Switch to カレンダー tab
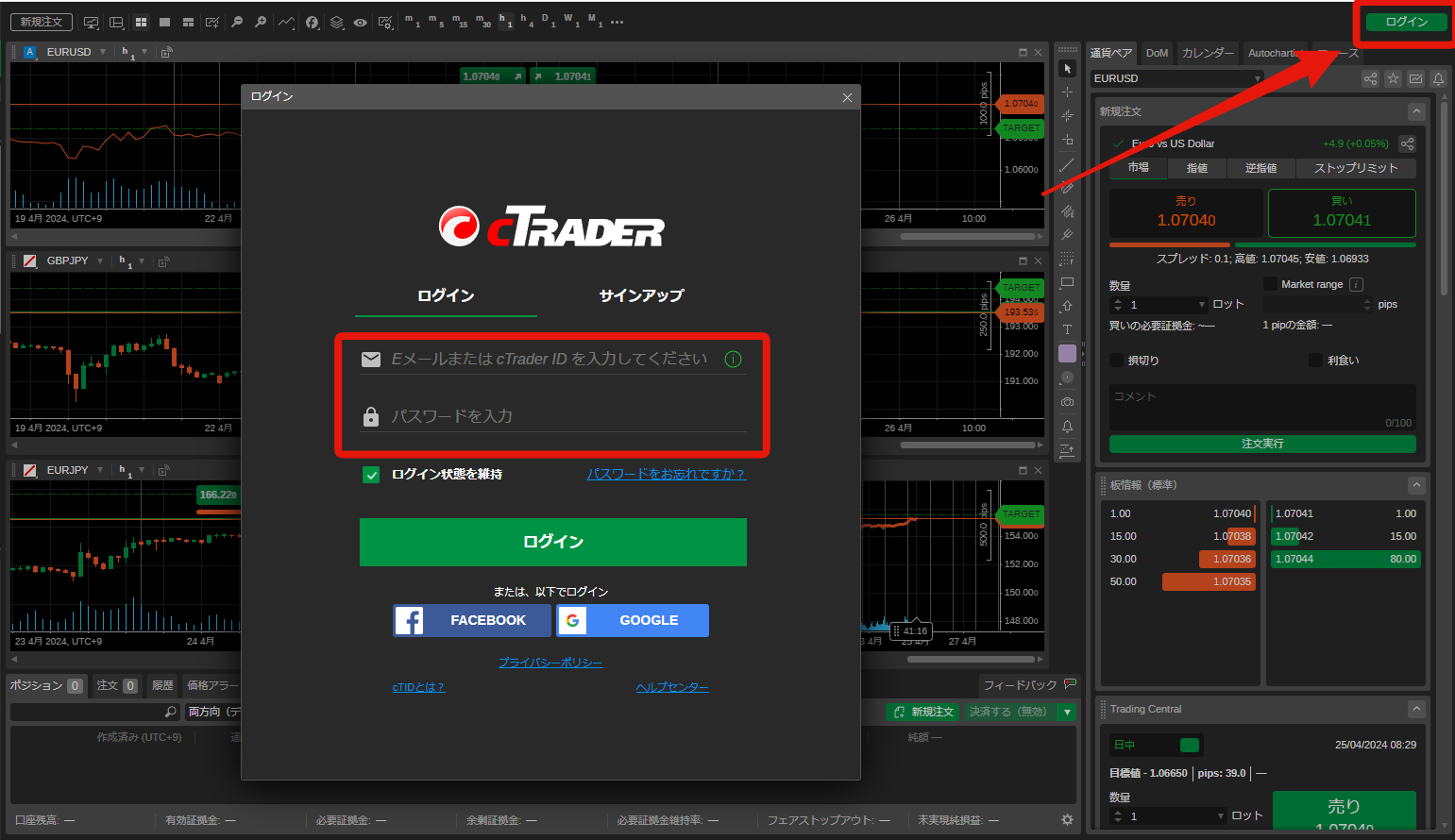 (x=1208, y=53)
